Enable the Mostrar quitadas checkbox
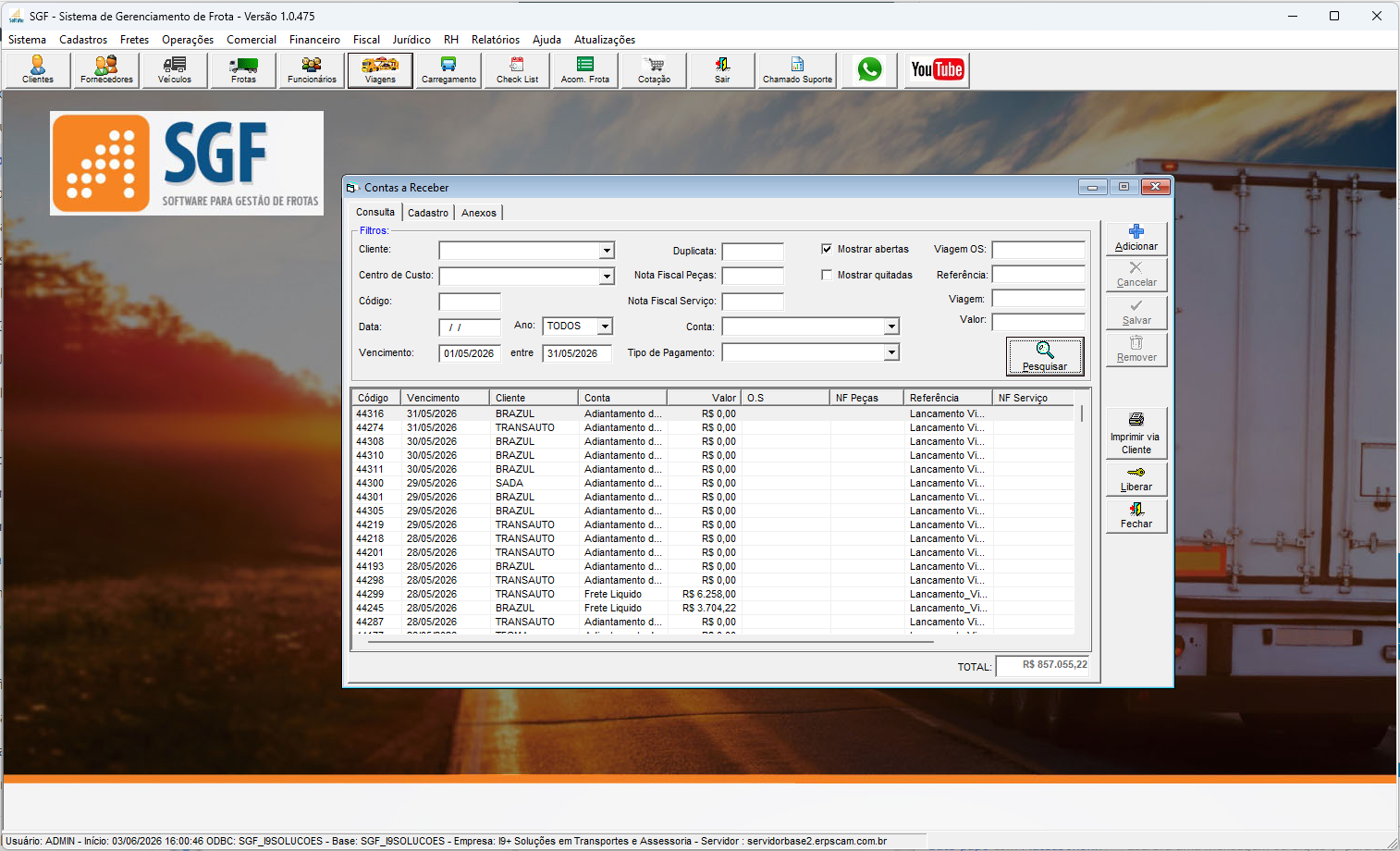 coord(827,275)
